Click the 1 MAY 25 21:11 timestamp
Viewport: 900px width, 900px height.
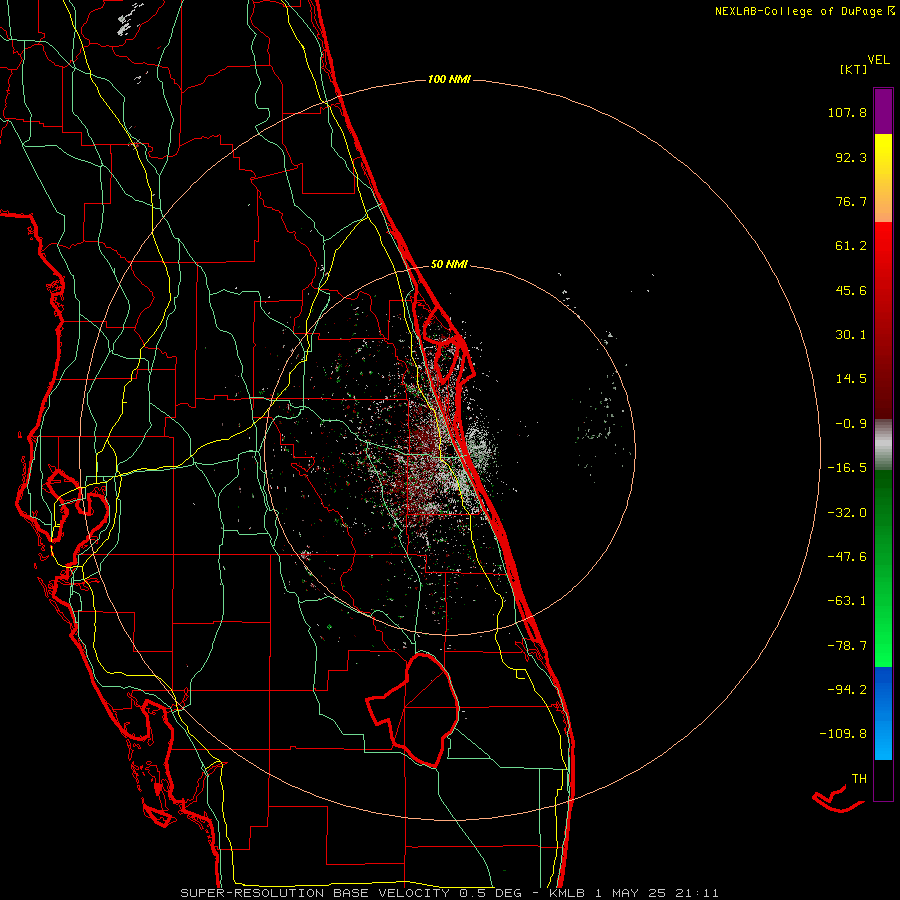[x=658, y=893]
